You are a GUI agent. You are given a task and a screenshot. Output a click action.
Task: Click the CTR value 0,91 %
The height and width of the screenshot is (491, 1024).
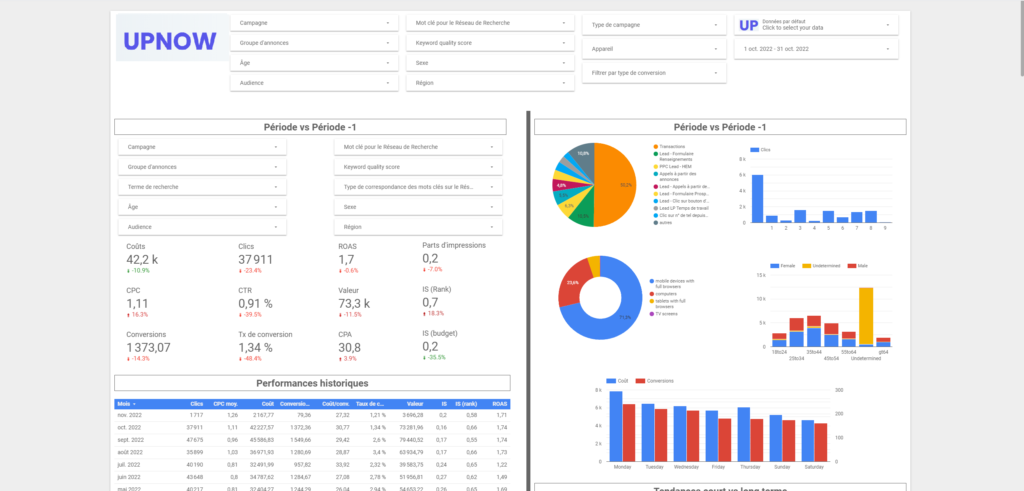click(x=255, y=303)
